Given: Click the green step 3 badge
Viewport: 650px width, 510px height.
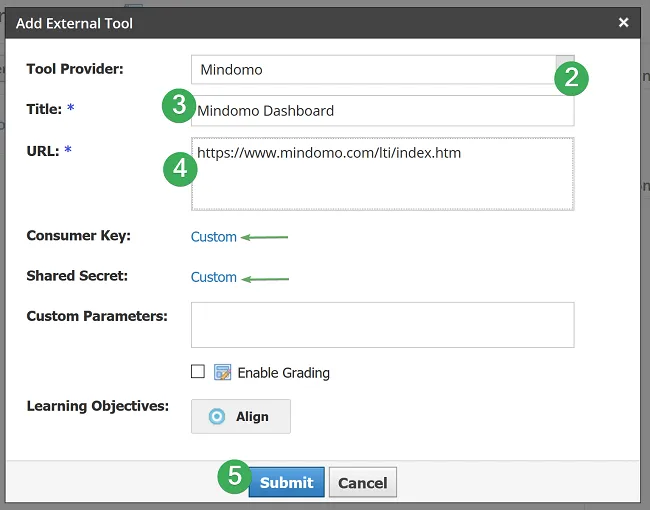Looking at the screenshot, I should pos(178,106).
